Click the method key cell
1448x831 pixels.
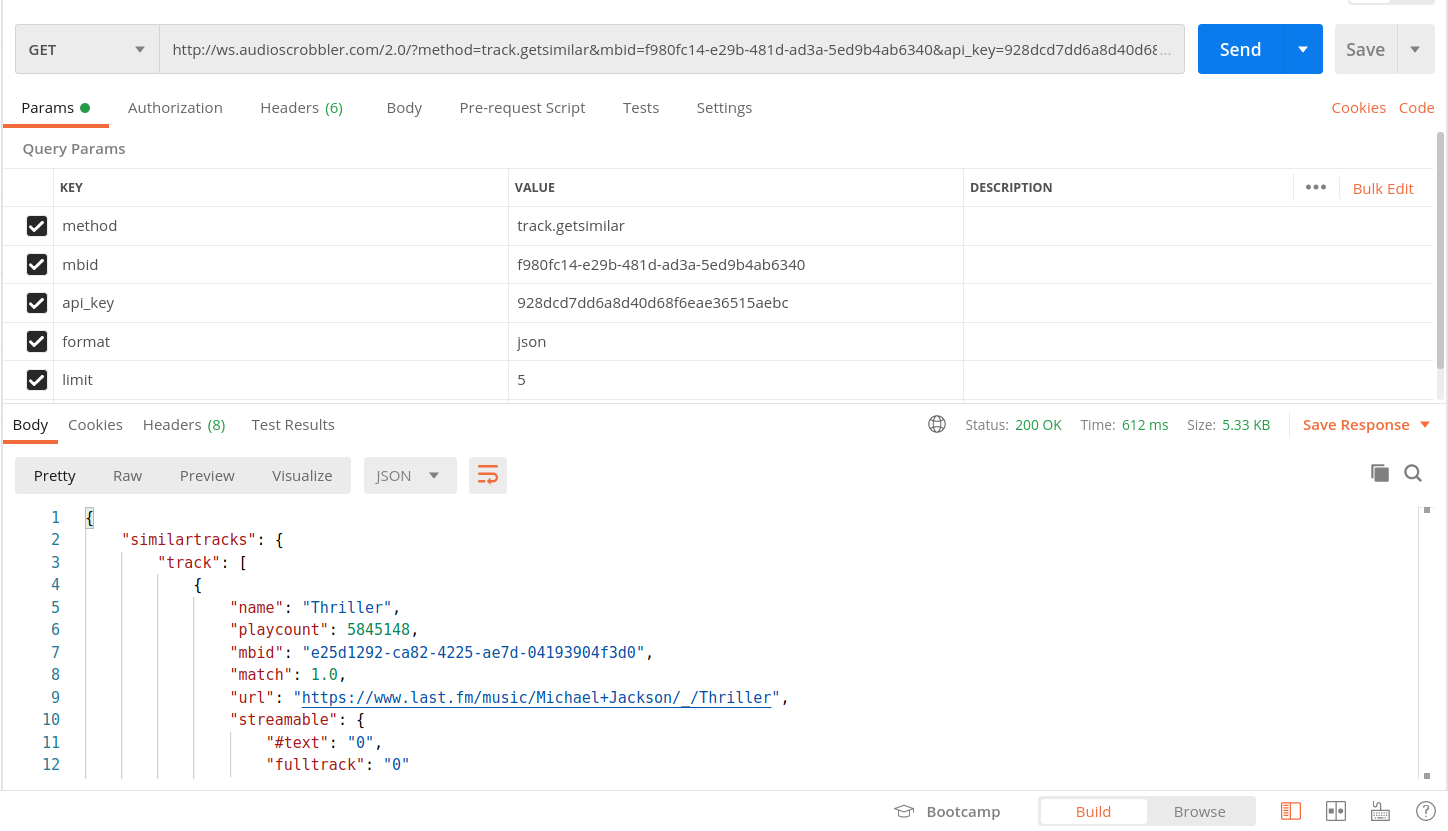click(280, 226)
